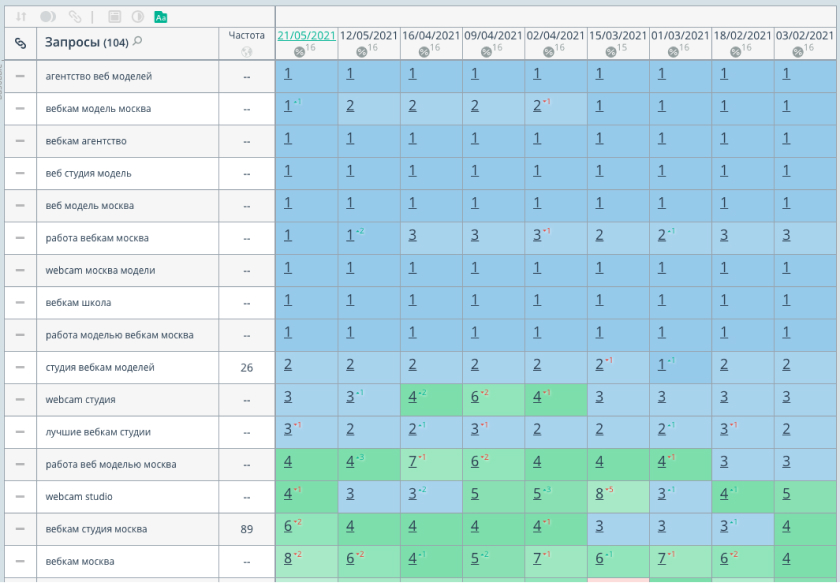Click the grayed link chain toolbar icon

click(73, 17)
